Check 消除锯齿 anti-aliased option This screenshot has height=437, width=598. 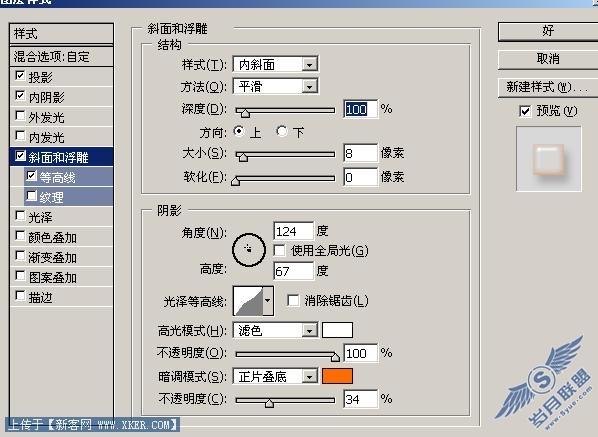[293, 300]
